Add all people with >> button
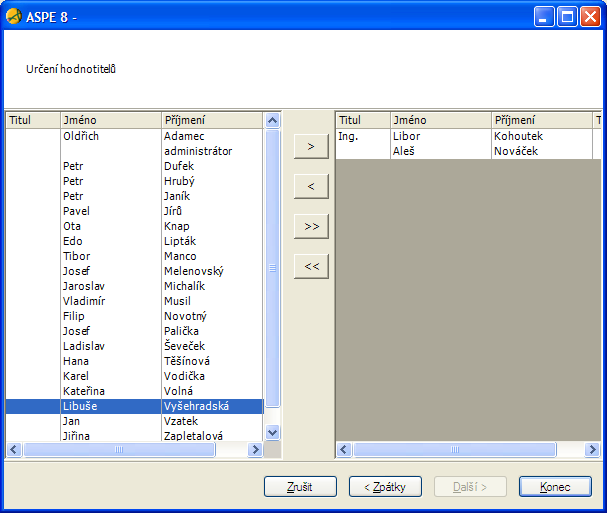Viewport: 607px width, 513px height. click(x=311, y=226)
